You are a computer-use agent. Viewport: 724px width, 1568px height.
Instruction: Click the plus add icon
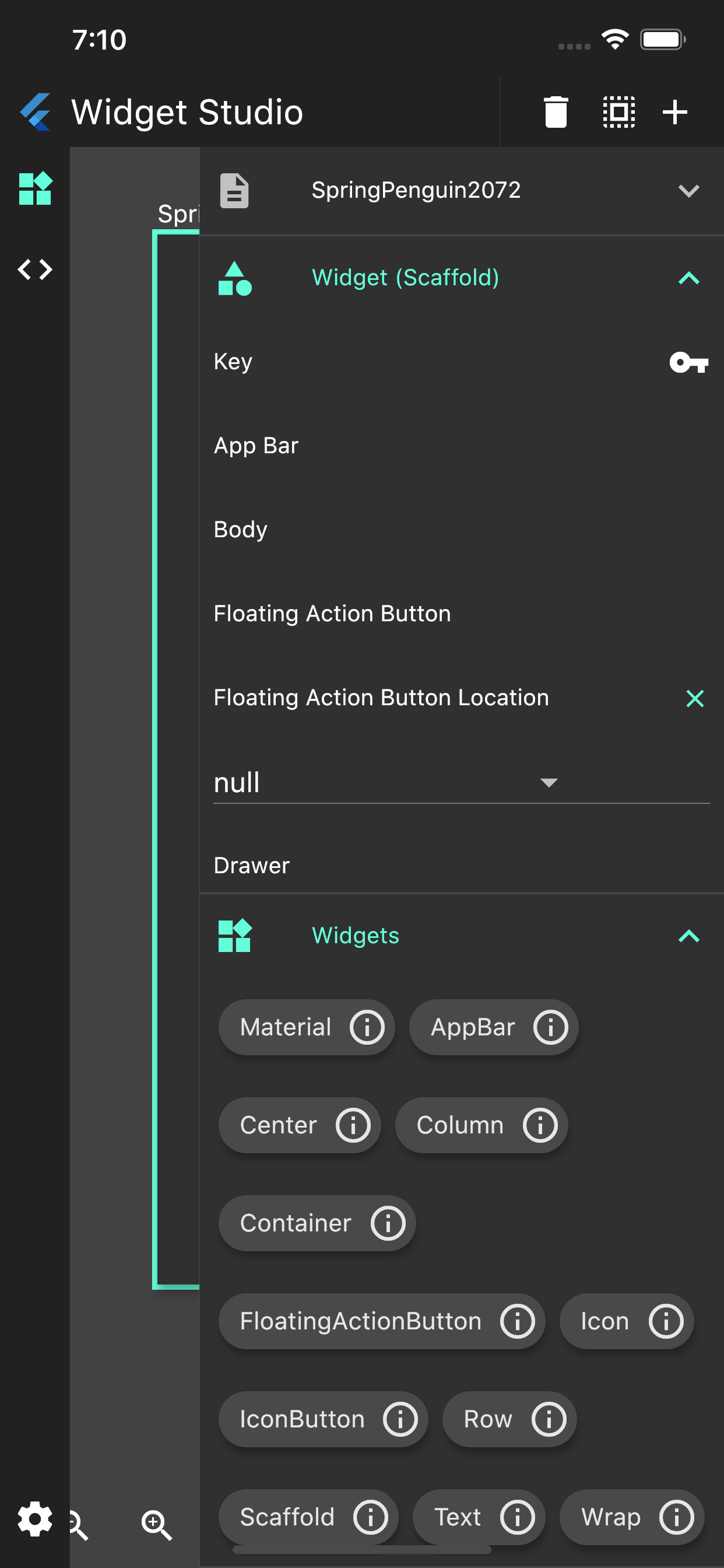pos(674,113)
